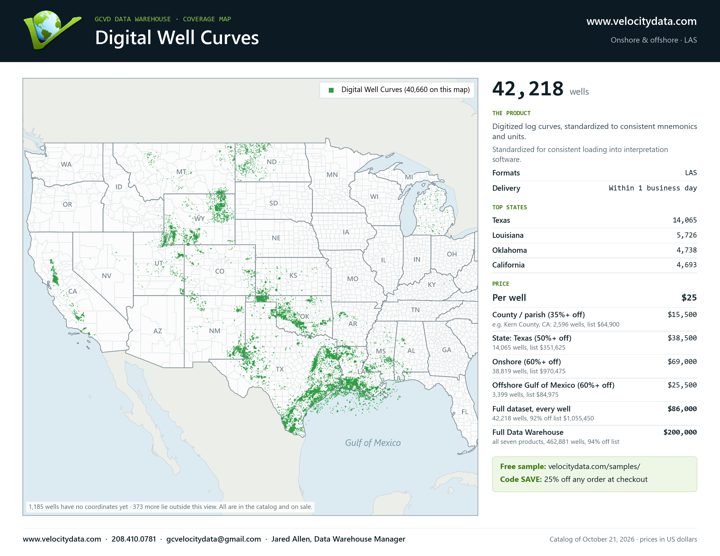Click the KS state label on map

293,276
